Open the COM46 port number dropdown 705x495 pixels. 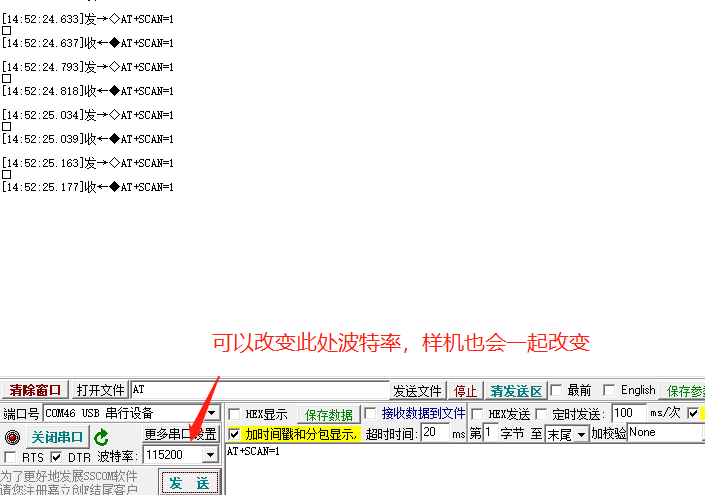(x=211, y=413)
